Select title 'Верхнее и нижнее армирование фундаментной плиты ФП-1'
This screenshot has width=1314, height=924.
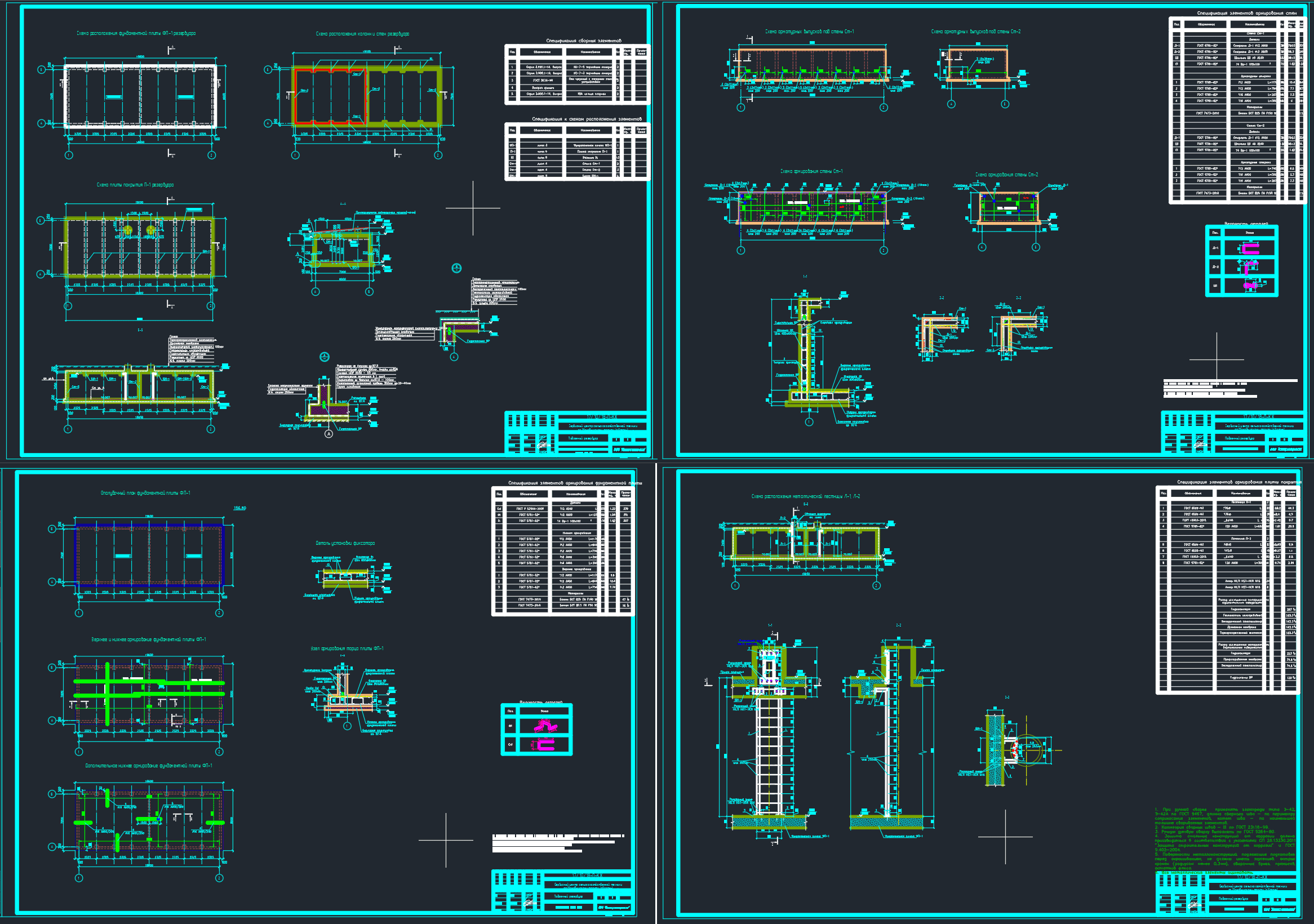coord(149,639)
